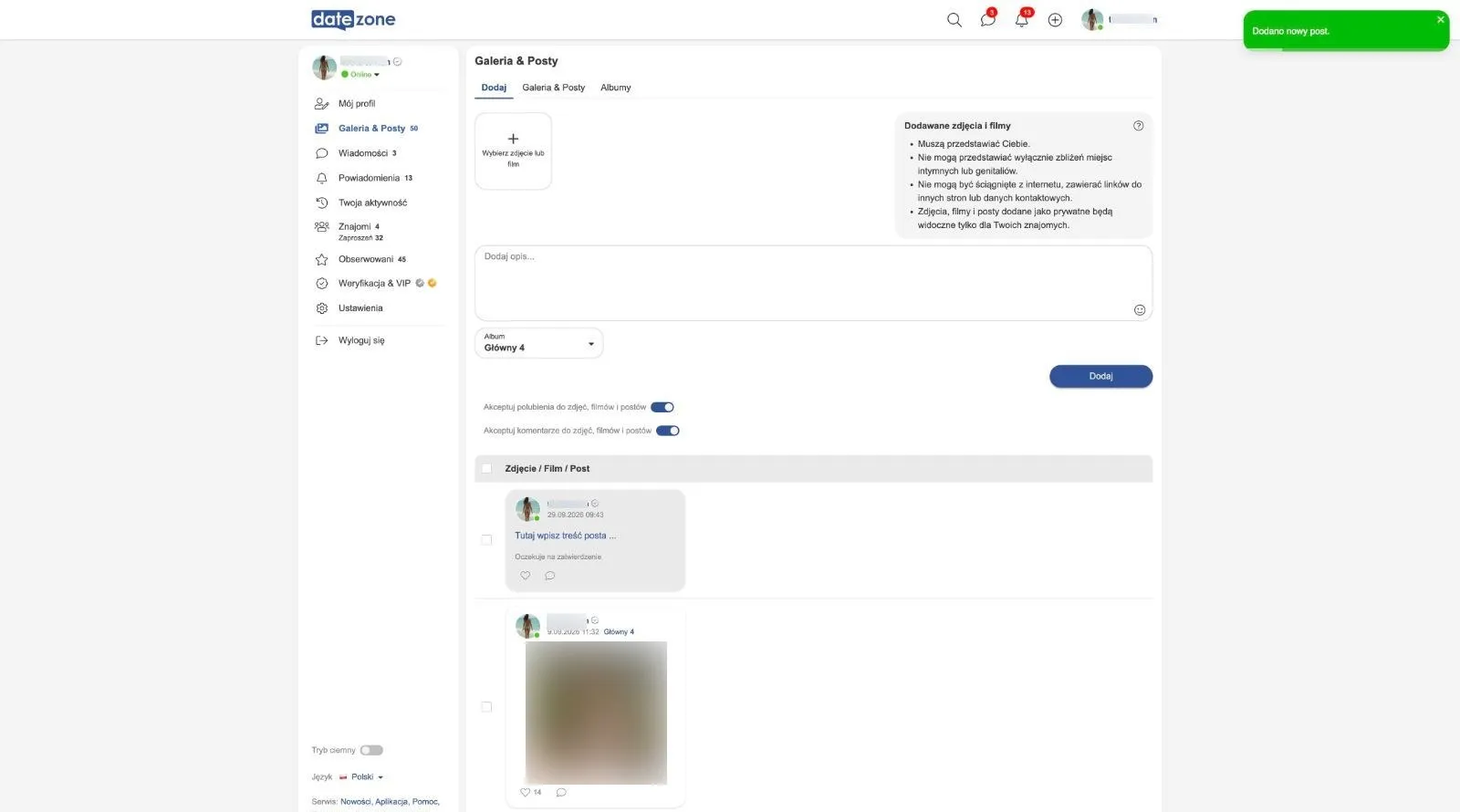The height and width of the screenshot is (812, 1460).
Task: Open the Pomoc link in footer
Action: coord(425,802)
